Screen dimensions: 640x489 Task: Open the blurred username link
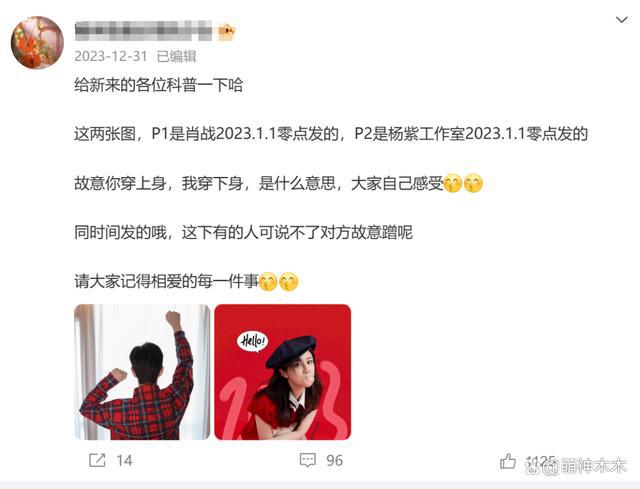[143, 31]
